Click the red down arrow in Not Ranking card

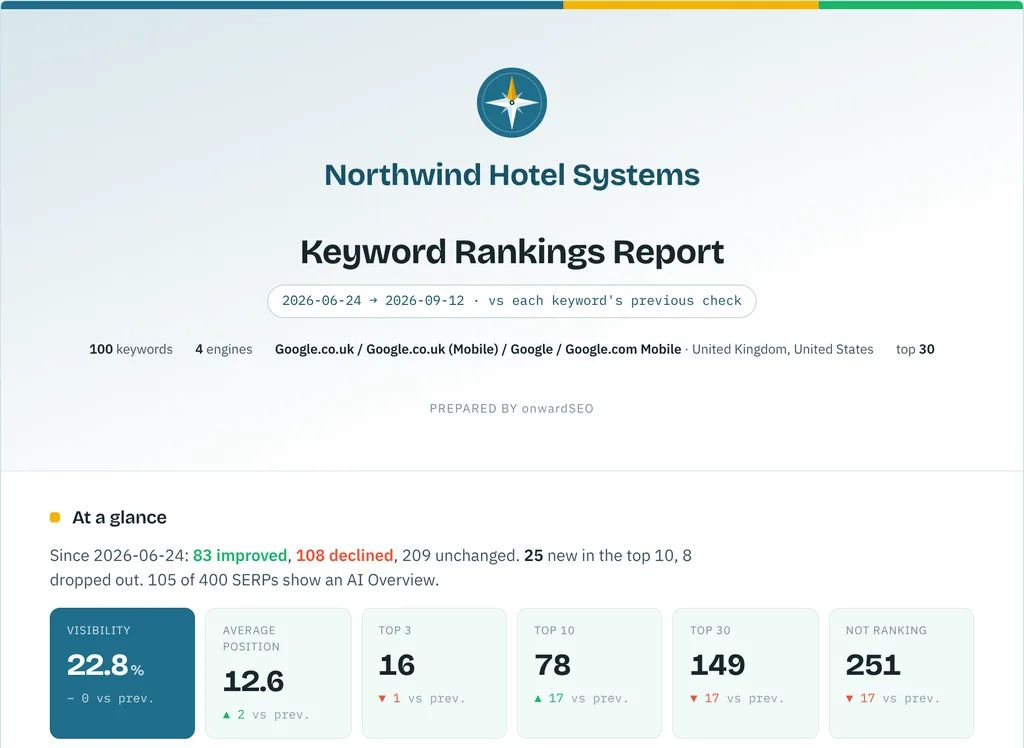(x=850, y=698)
